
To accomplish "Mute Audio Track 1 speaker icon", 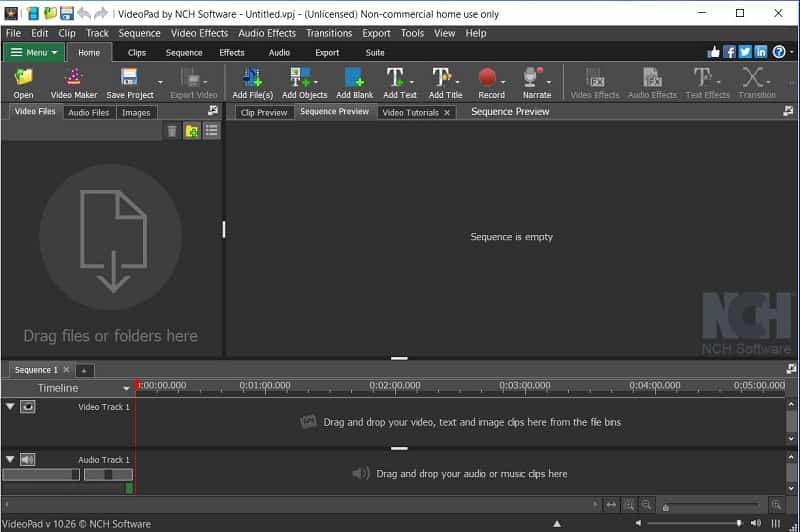I will (x=28, y=460).
